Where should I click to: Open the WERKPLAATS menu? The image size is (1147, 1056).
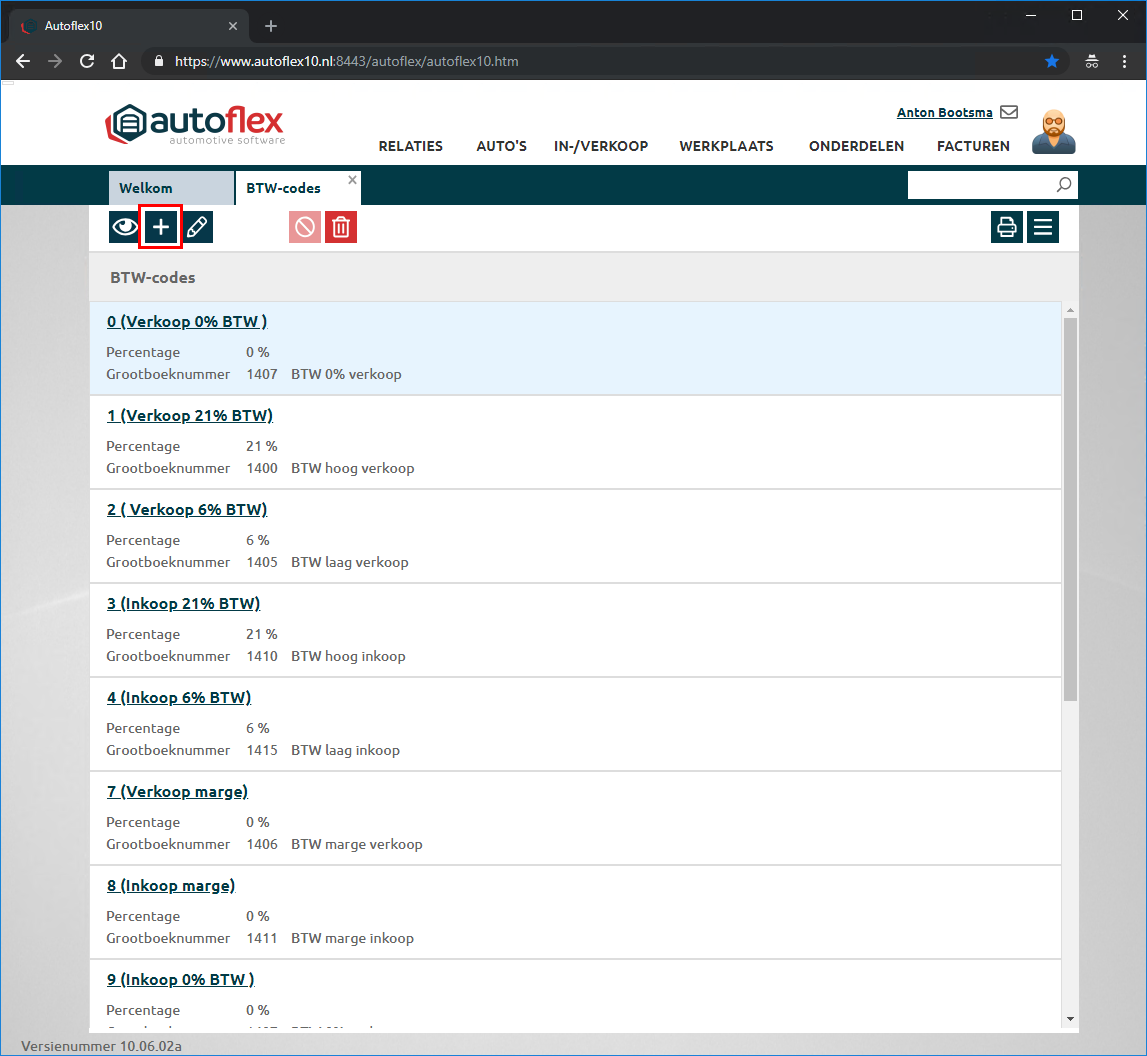pos(726,146)
